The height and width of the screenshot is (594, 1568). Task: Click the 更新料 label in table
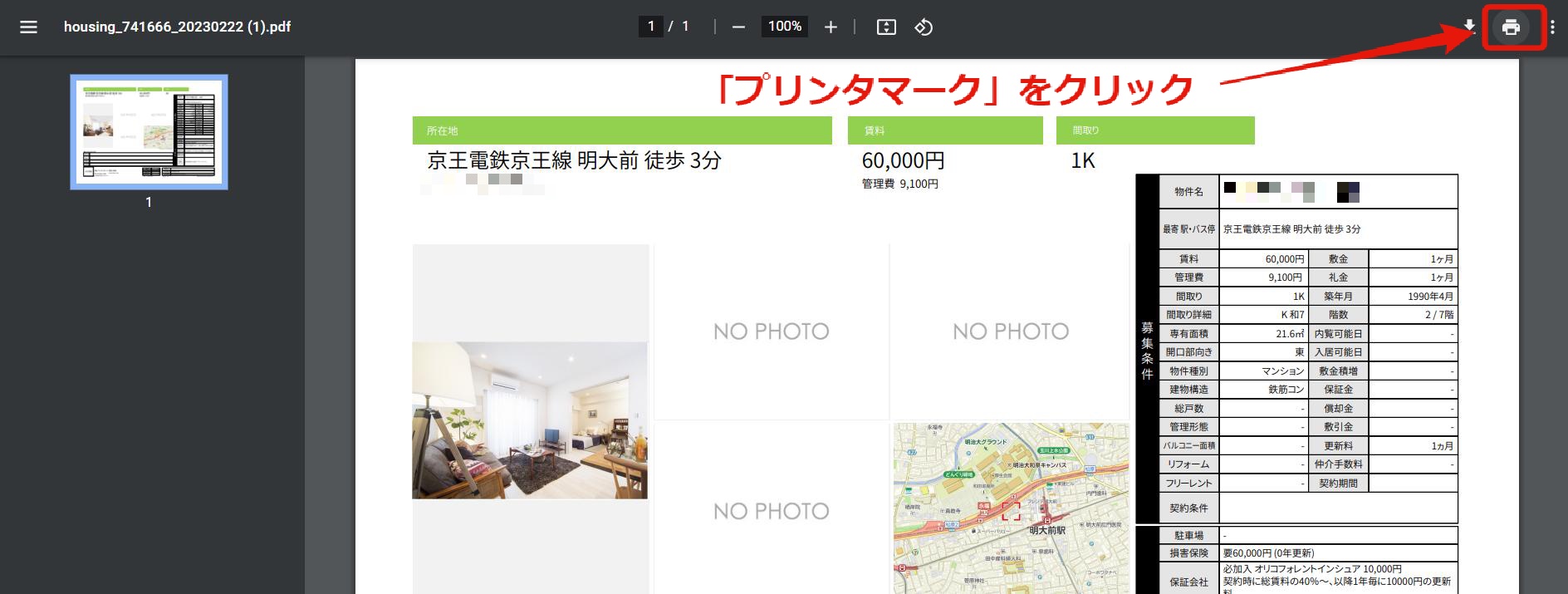coord(1338,446)
